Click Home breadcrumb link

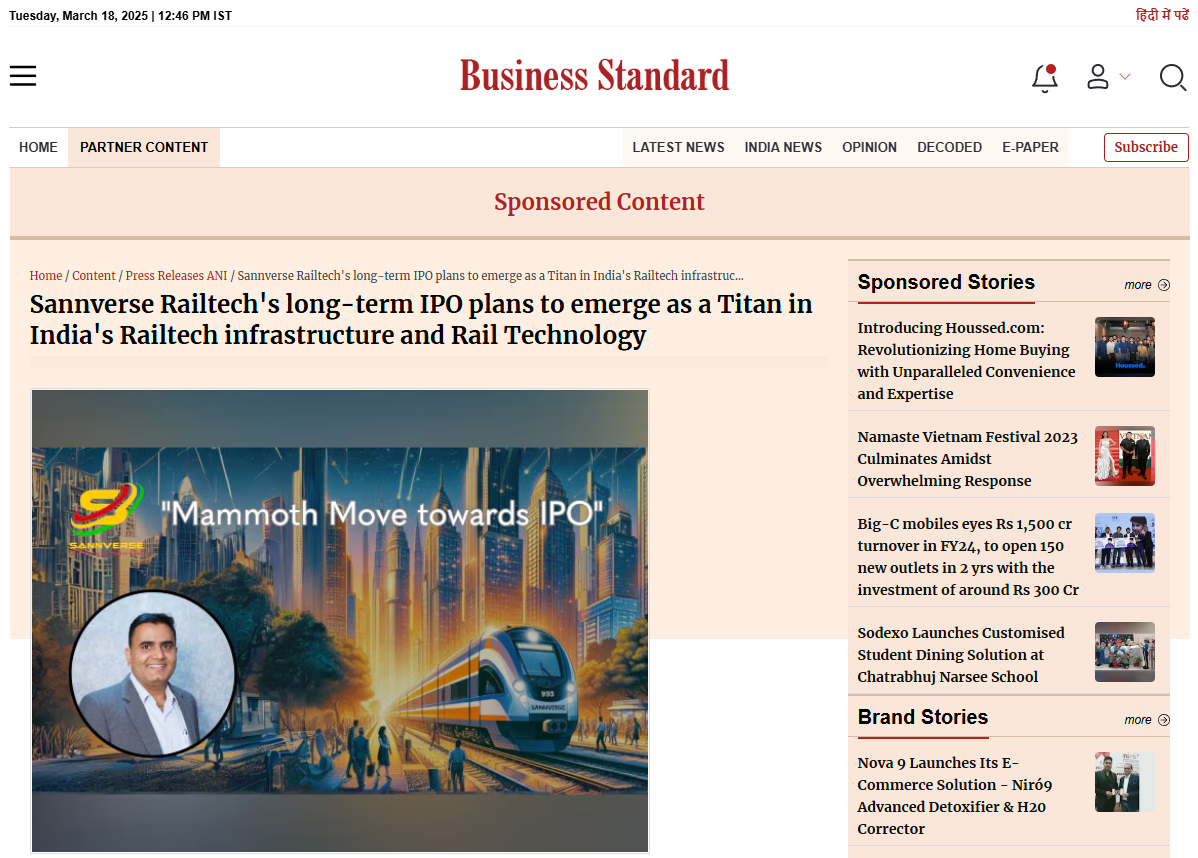pos(46,276)
